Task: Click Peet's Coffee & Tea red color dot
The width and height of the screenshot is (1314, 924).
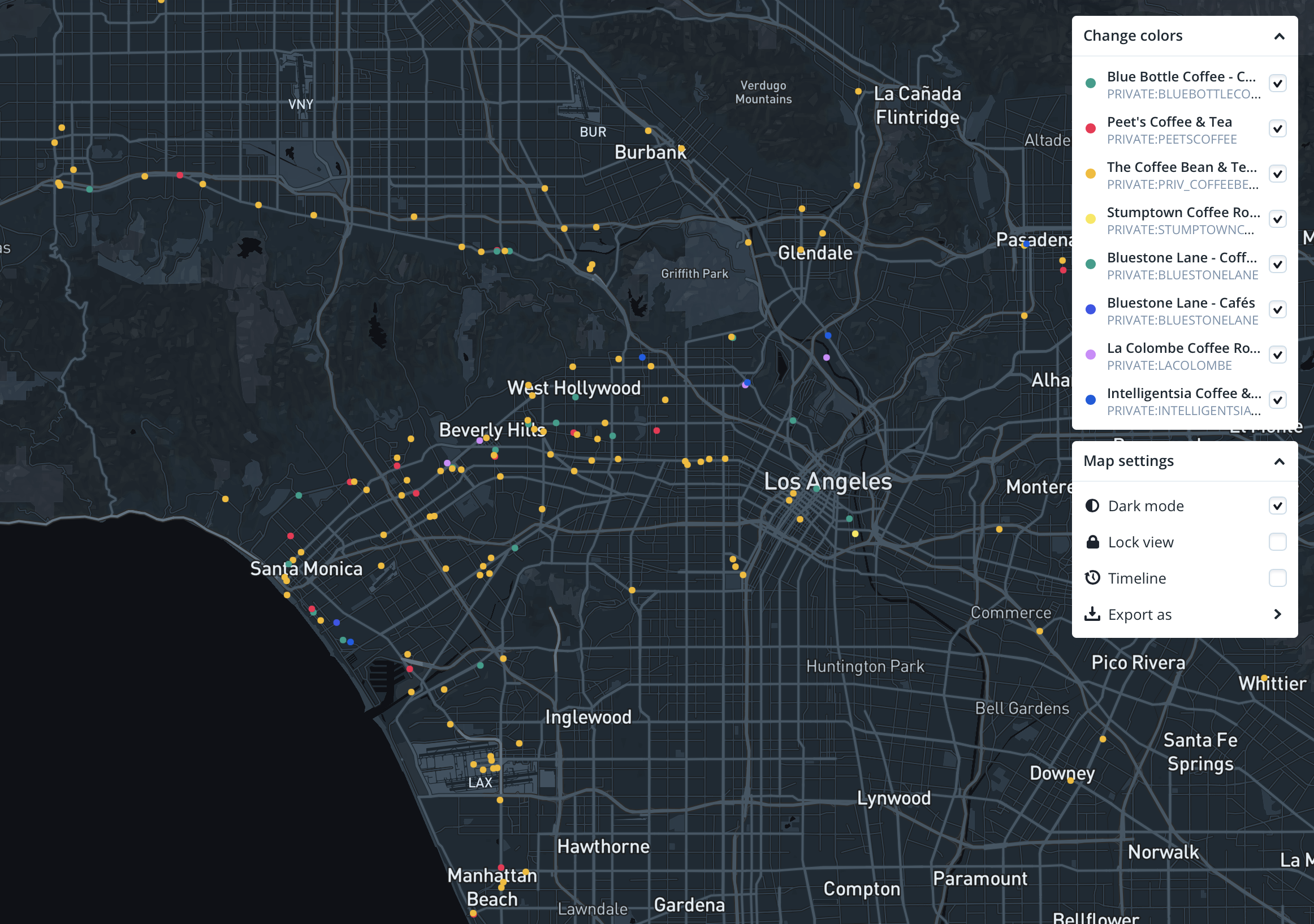Action: [1090, 129]
